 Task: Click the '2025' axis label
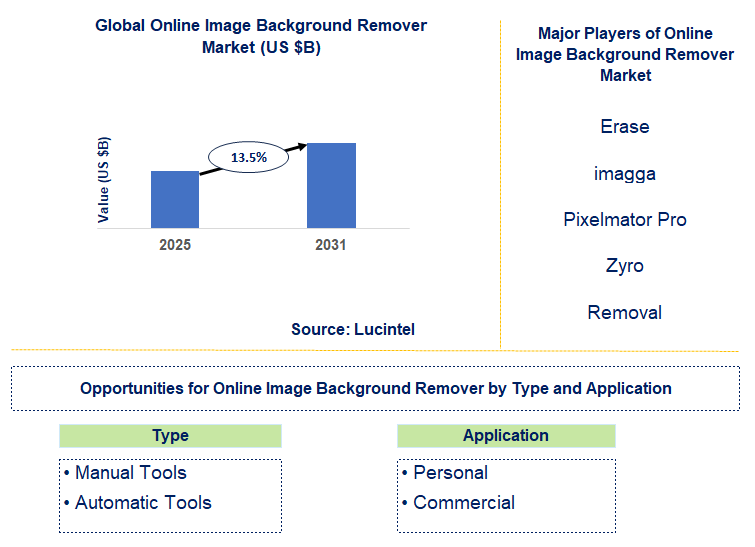175,245
